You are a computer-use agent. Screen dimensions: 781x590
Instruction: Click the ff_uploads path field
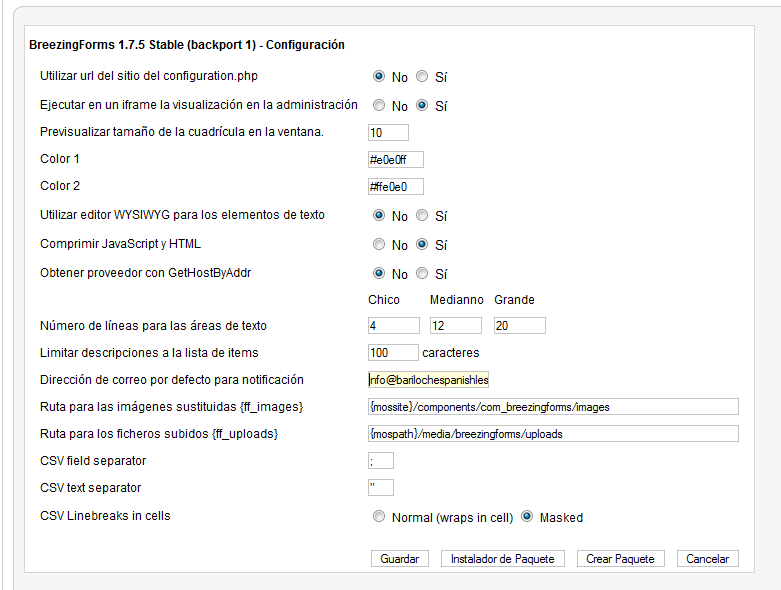tap(553, 434)
